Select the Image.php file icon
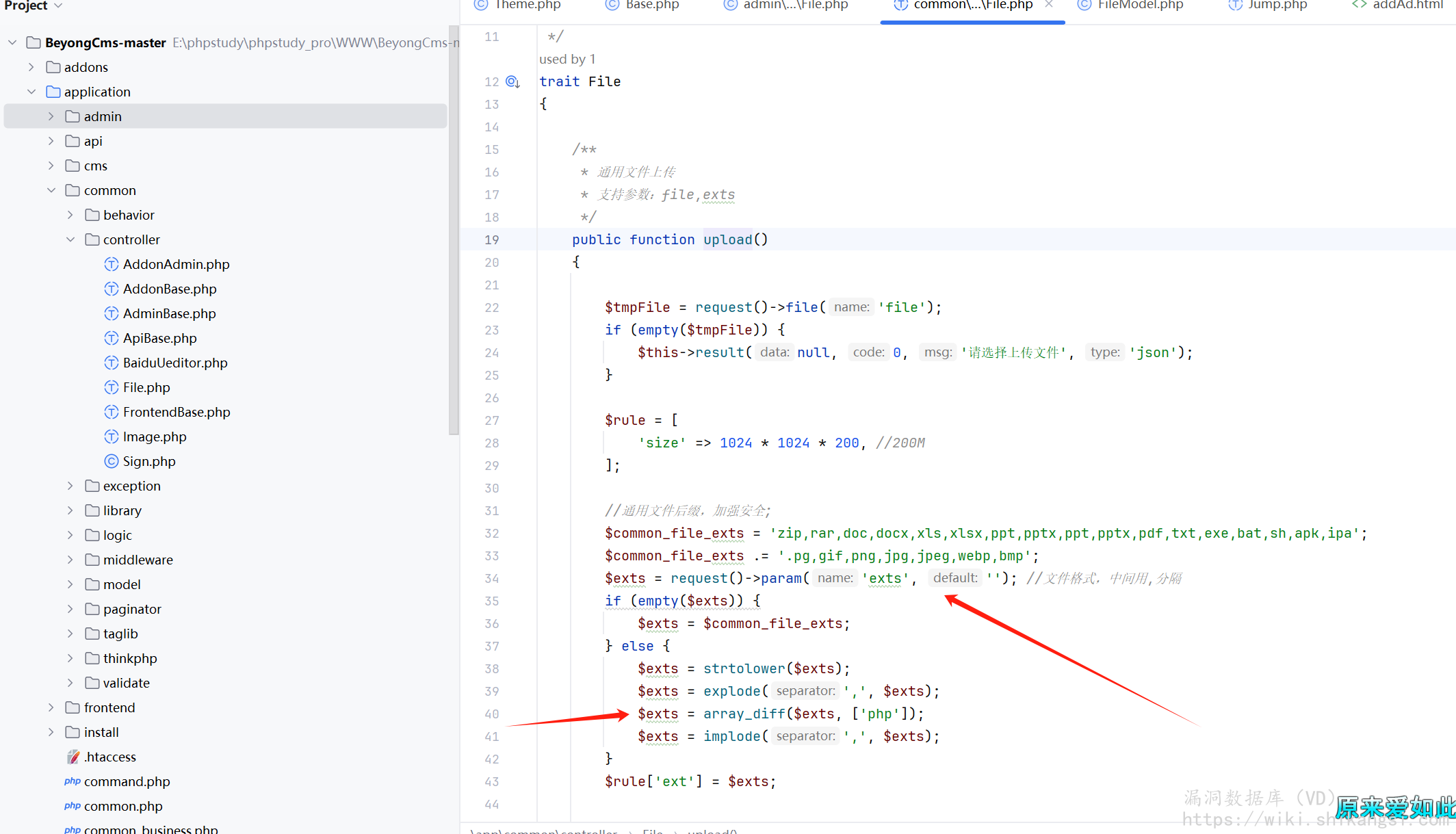Screen dimensions: 1456x834 pyautogui.click(x=112, y=436)
